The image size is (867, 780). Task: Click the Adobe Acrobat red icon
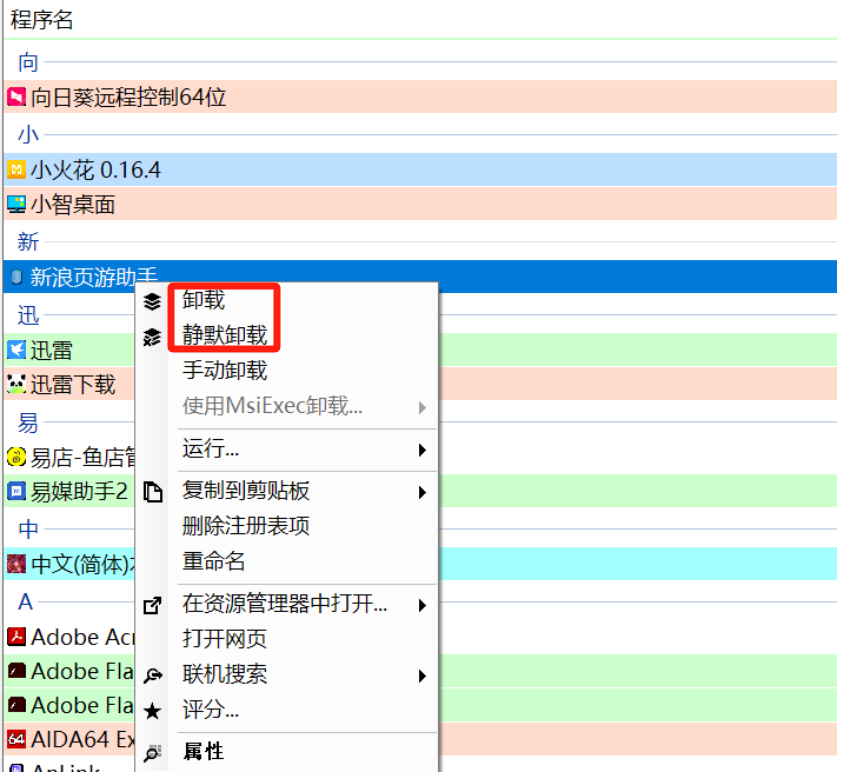(x=16, y=637)
